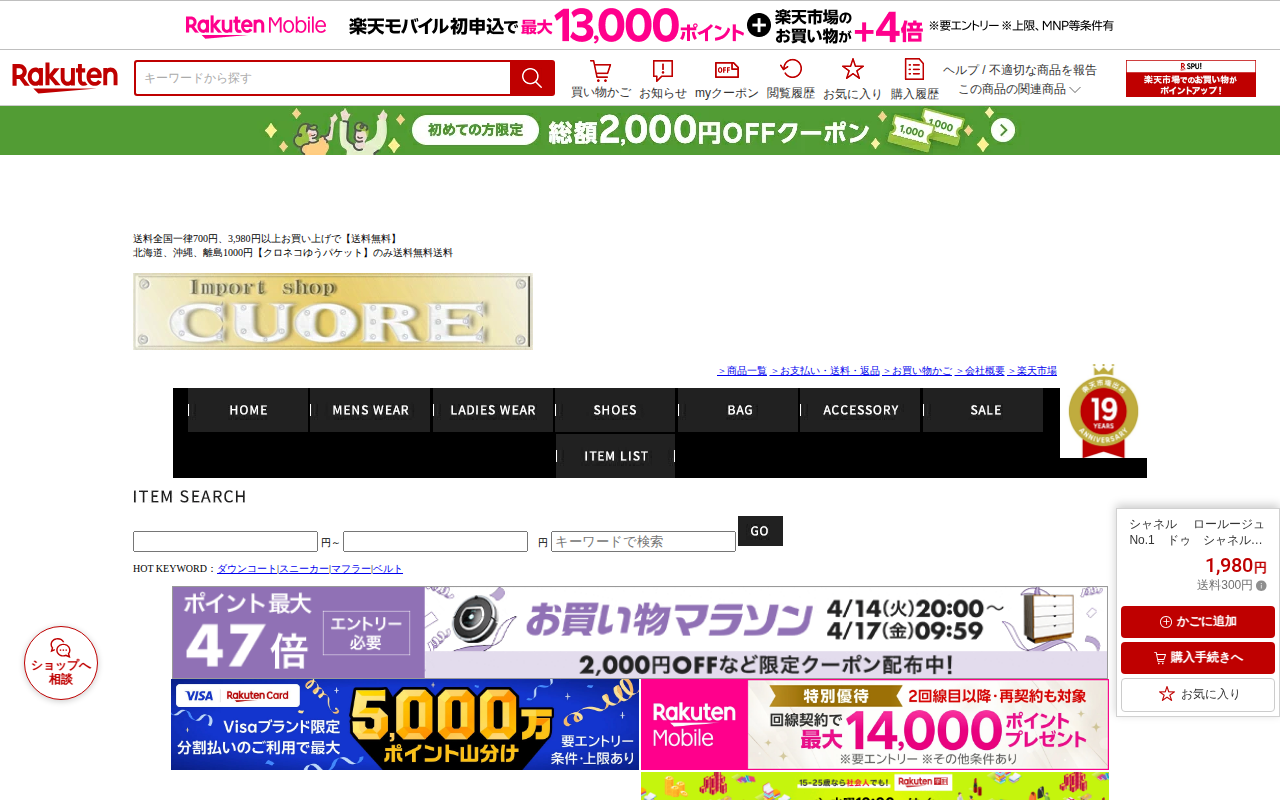Select the LADIES WEAR menu item
The image size is (1280, 800).
click(493, 410)
